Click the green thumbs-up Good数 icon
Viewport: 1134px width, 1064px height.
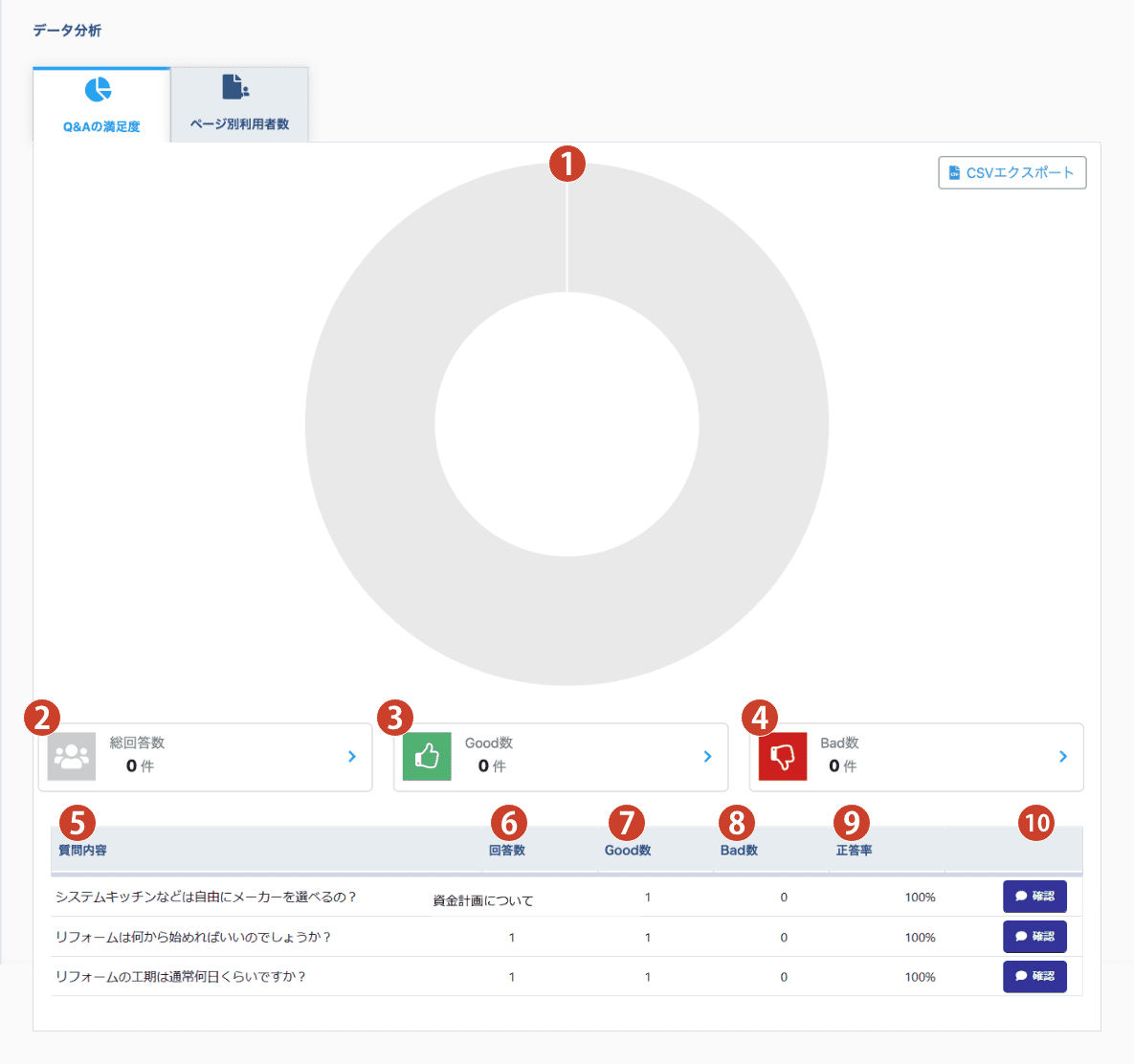tap(427, 757)
